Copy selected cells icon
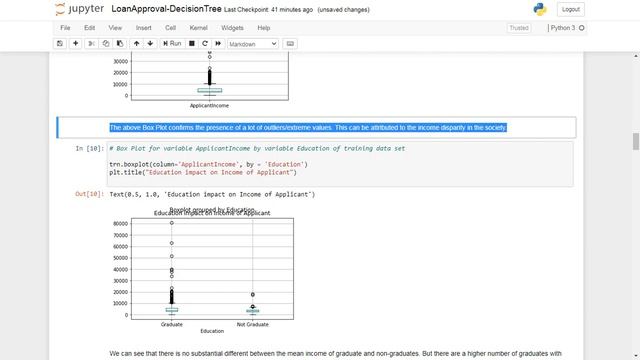Screen dimensions: 640x360 tap(106, 43)
